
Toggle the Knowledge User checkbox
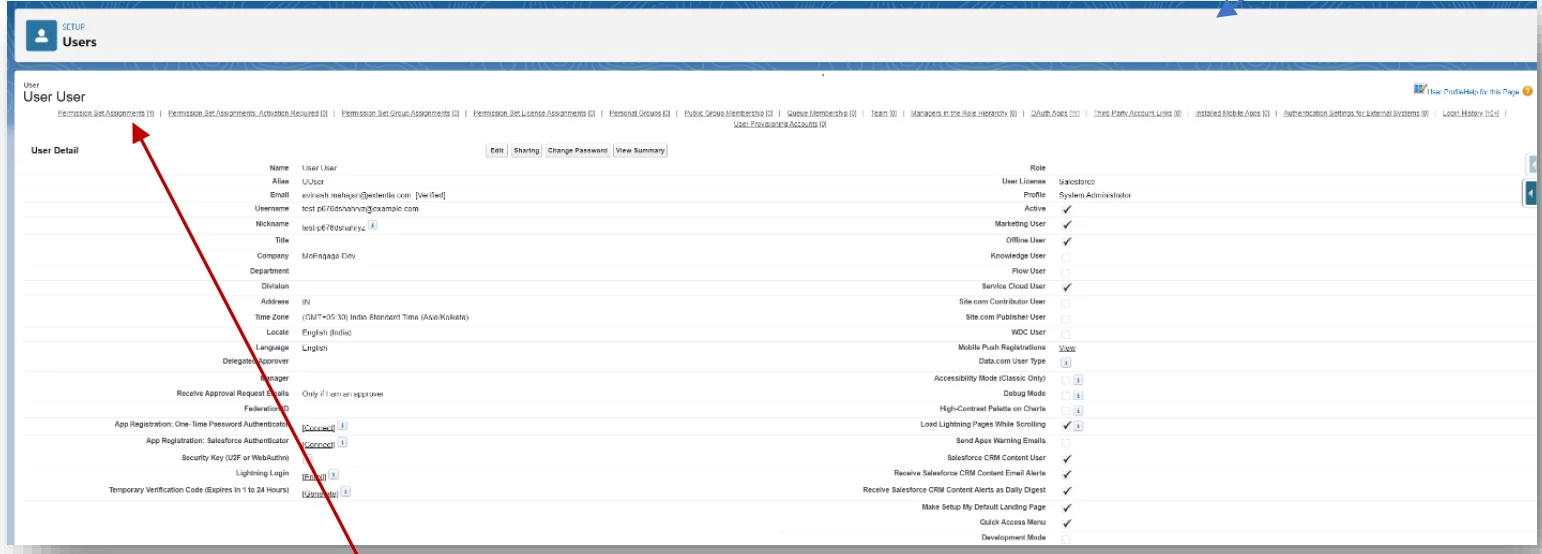click(1066, 257)
